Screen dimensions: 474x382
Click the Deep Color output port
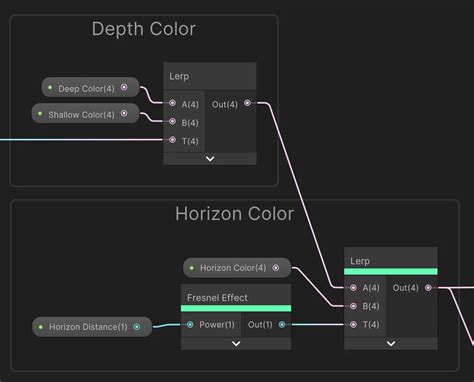click(x=124, y=87)
